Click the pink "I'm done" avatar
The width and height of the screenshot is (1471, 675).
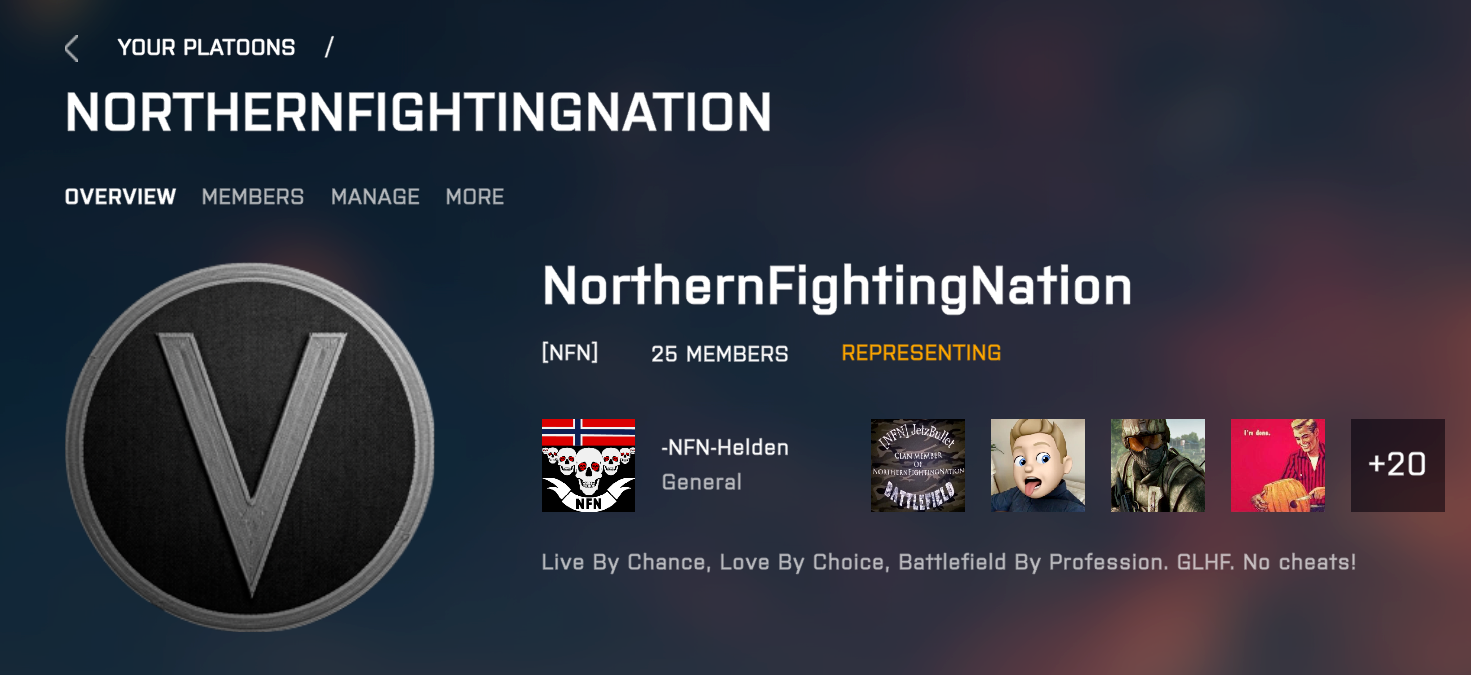pyautogui.click(x=1278, y=465)
